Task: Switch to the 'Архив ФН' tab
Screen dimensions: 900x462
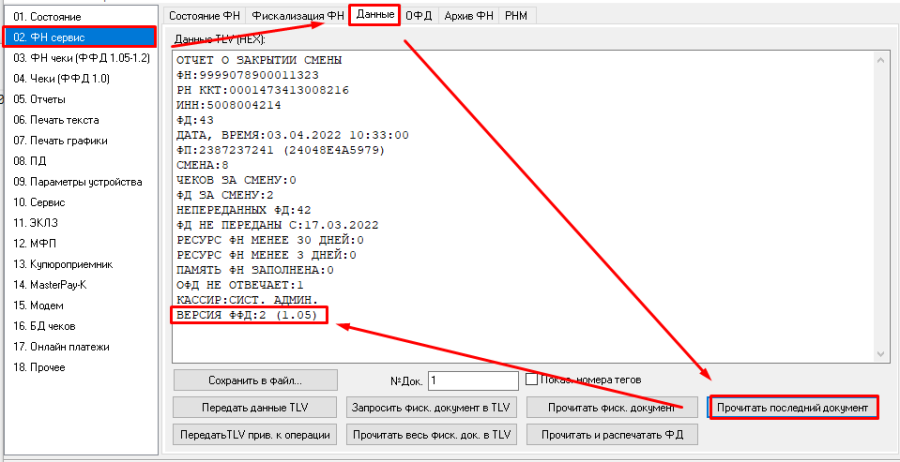Action: click(x=468, y=16)
